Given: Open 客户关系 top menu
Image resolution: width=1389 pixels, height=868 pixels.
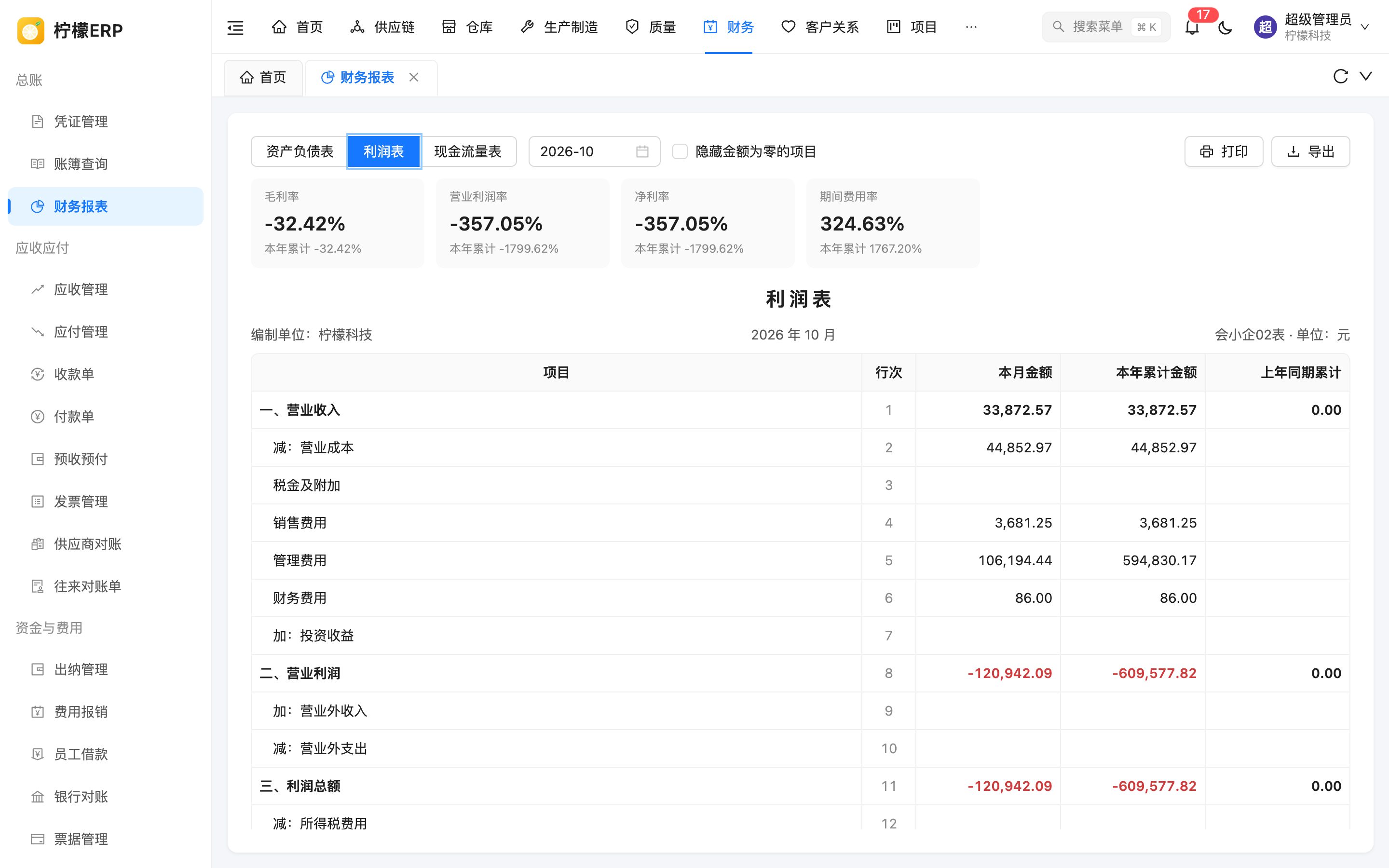Looking at the screenshot, I should (819, 27).
